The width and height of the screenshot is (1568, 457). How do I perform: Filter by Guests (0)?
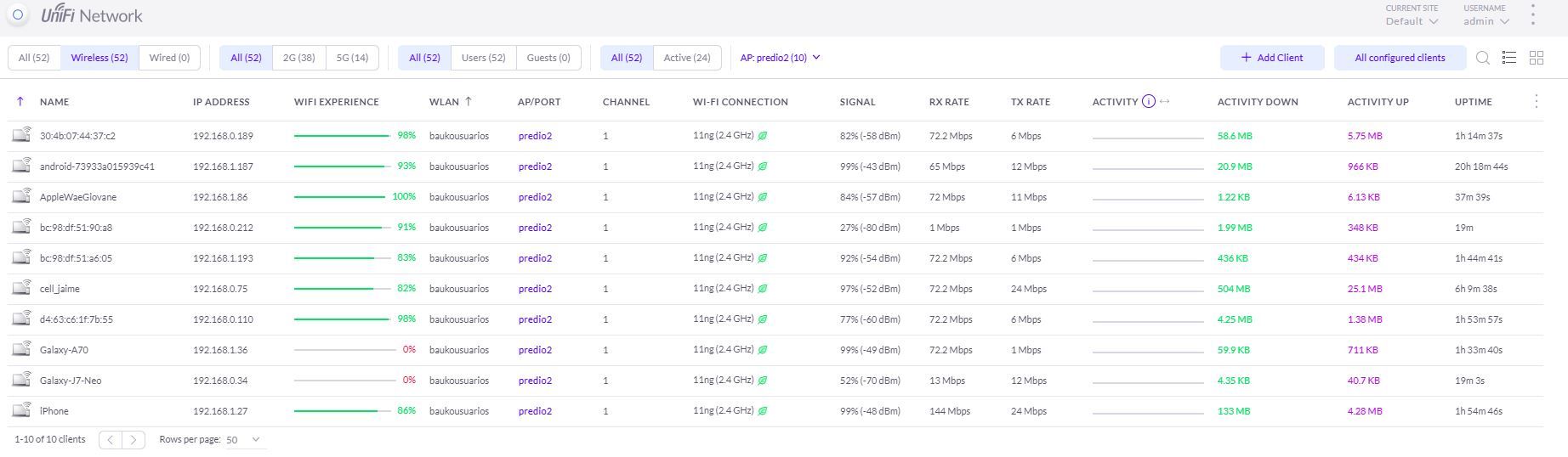(x=548, y=58)
